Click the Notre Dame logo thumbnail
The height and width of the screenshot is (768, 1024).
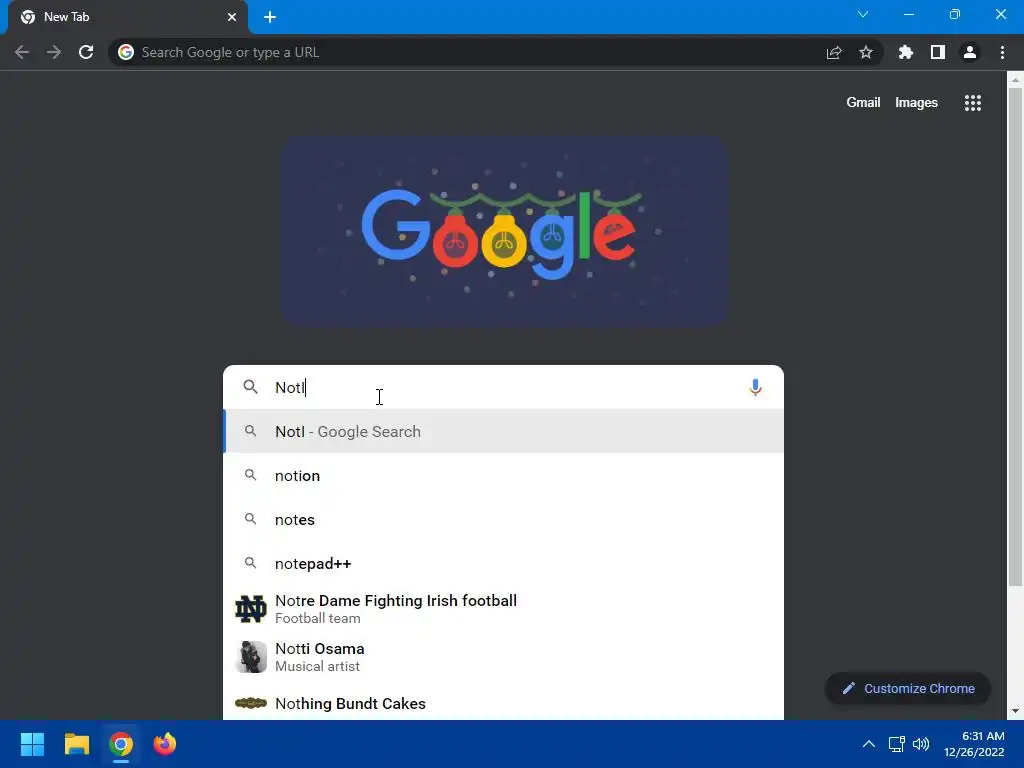click(x=251, y=609)
